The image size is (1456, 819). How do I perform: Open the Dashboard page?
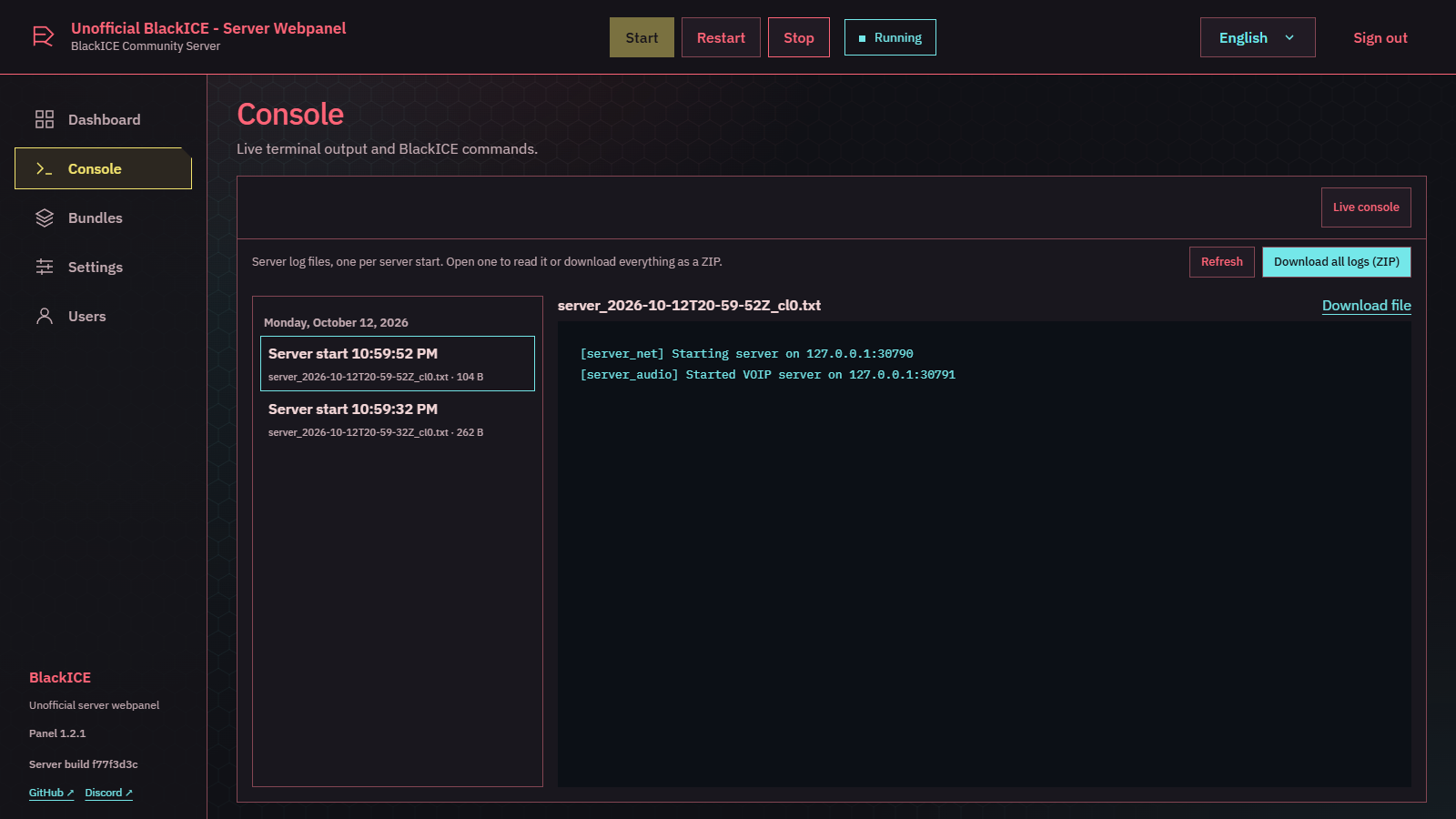click(x=103, y=119)
